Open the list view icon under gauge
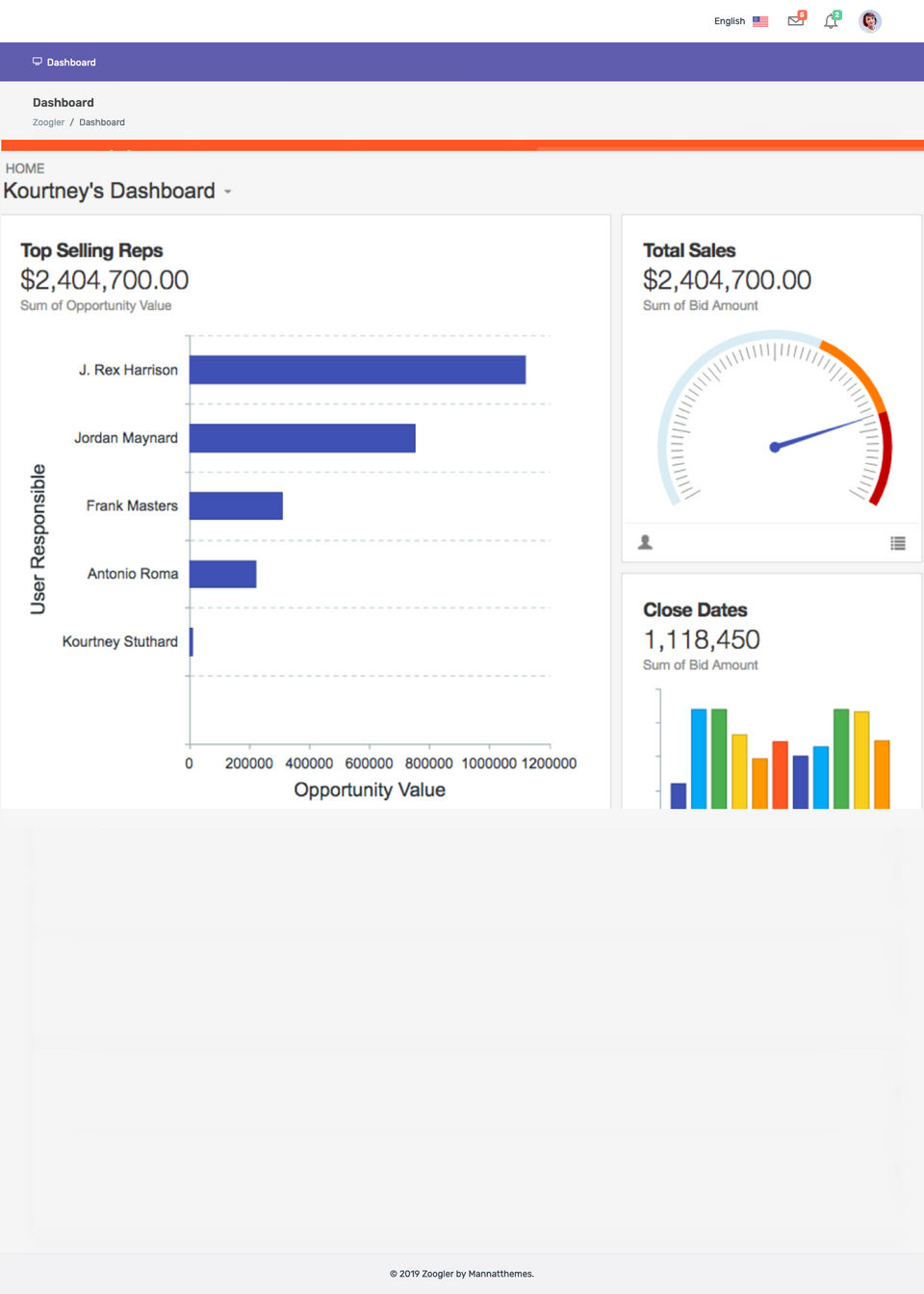Viewport: 924px width, 1294px height. tap(898, 543)
